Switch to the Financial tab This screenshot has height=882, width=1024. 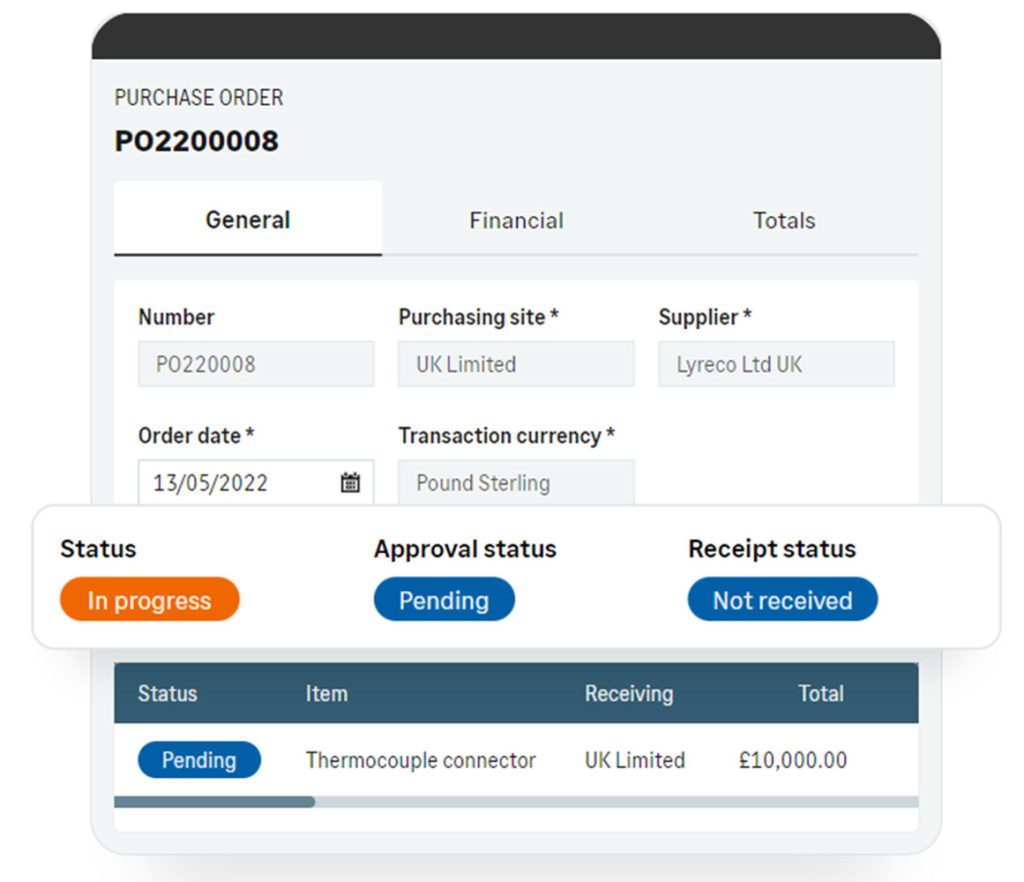click(516, 220)
